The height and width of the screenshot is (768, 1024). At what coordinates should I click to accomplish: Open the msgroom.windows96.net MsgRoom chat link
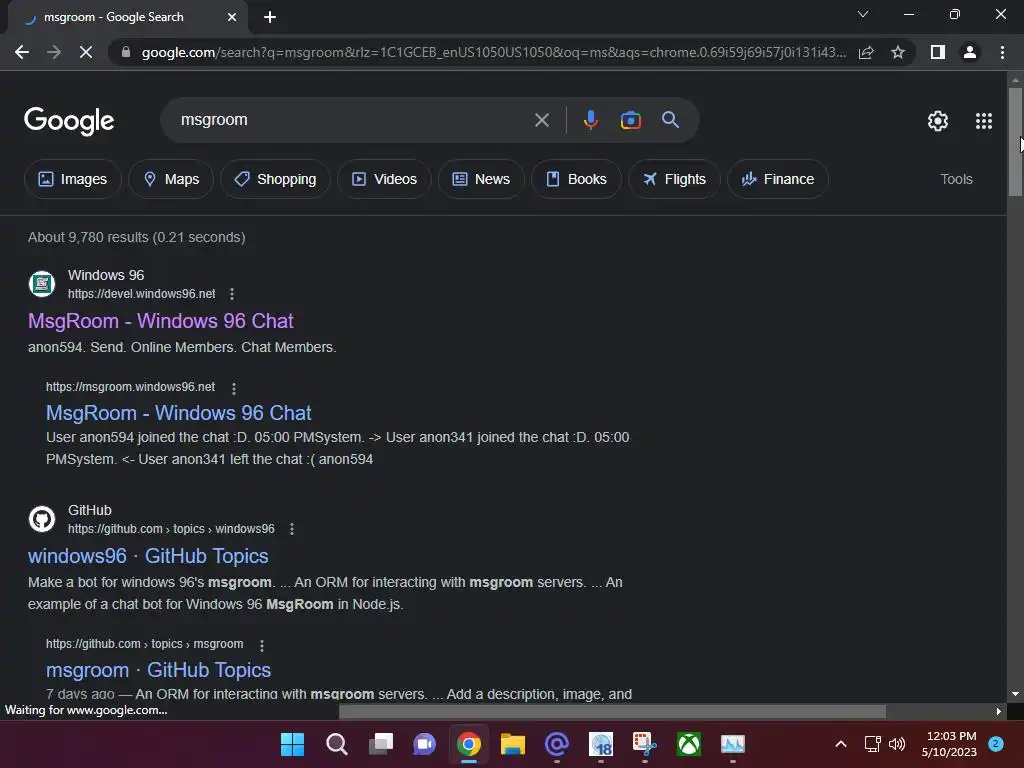pyautogui.click(x=178, y=413)
